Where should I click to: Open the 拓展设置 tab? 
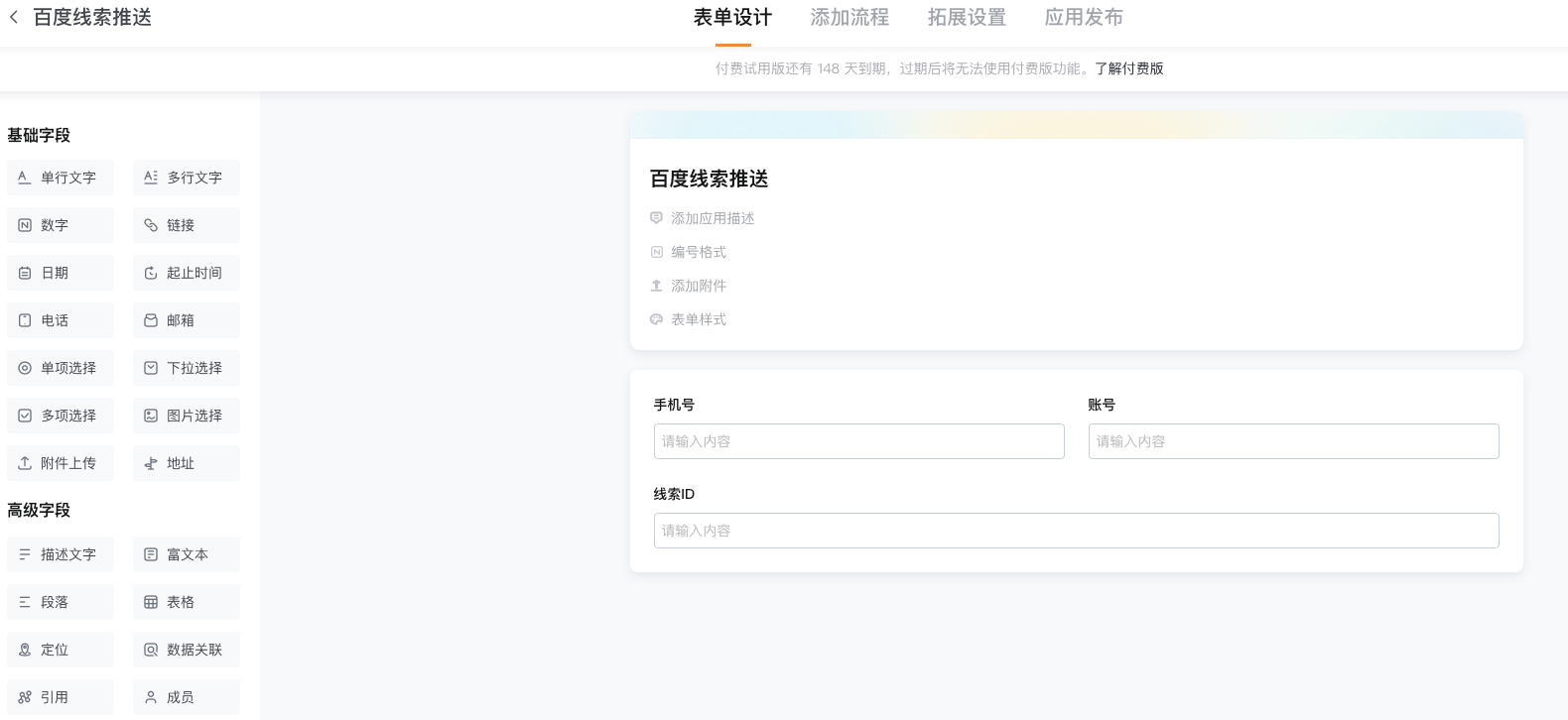pyautogui.click(x=967, y=18)
